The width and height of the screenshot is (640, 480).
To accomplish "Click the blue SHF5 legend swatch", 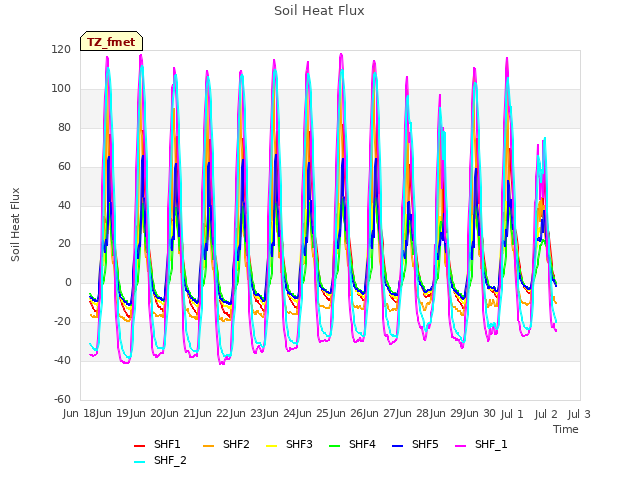I will click(398, 446).
